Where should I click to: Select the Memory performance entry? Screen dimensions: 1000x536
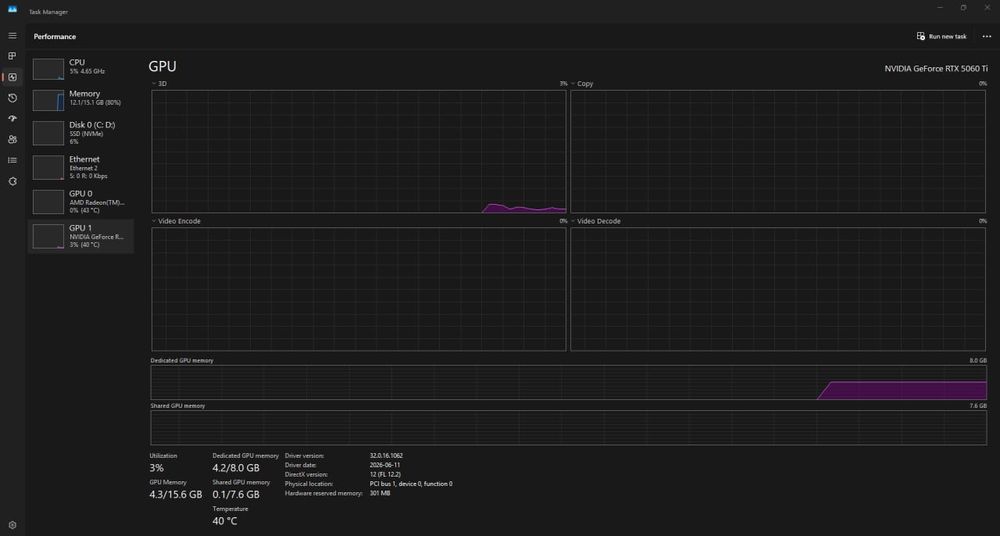coord(80,100)
